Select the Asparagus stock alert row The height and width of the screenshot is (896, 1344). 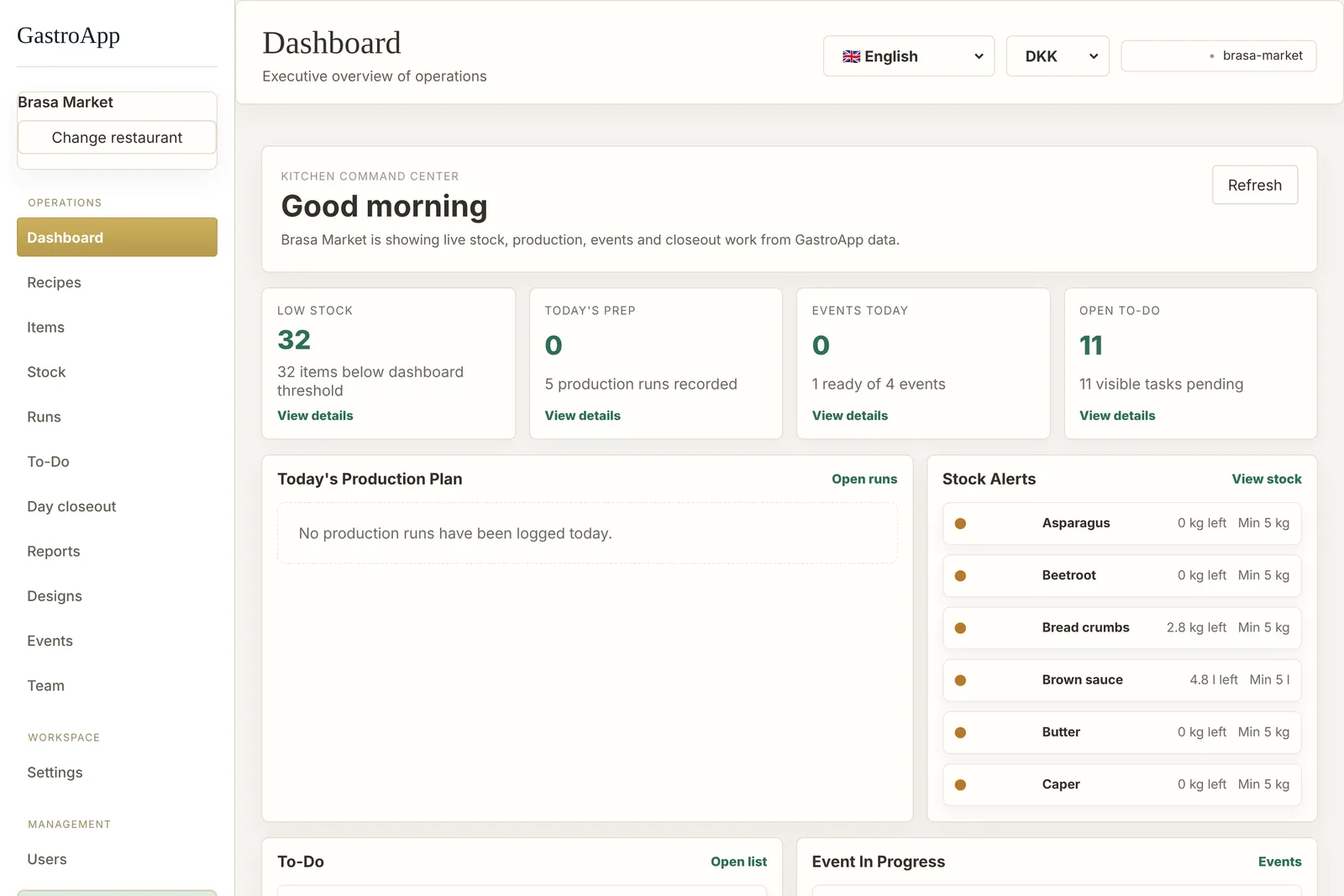(1121, 523)
